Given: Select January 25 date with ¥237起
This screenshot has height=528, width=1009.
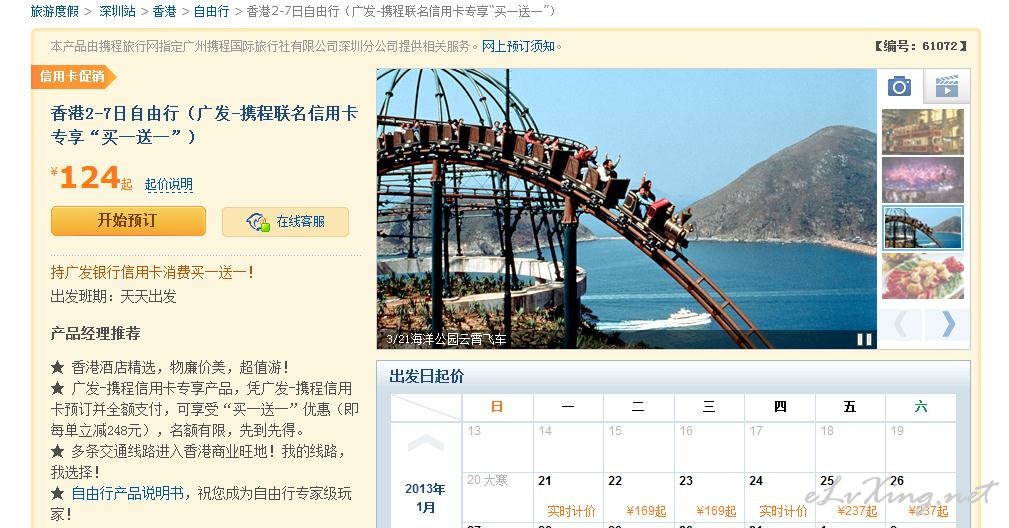Looking at the screenshot, I should (850, 496).
